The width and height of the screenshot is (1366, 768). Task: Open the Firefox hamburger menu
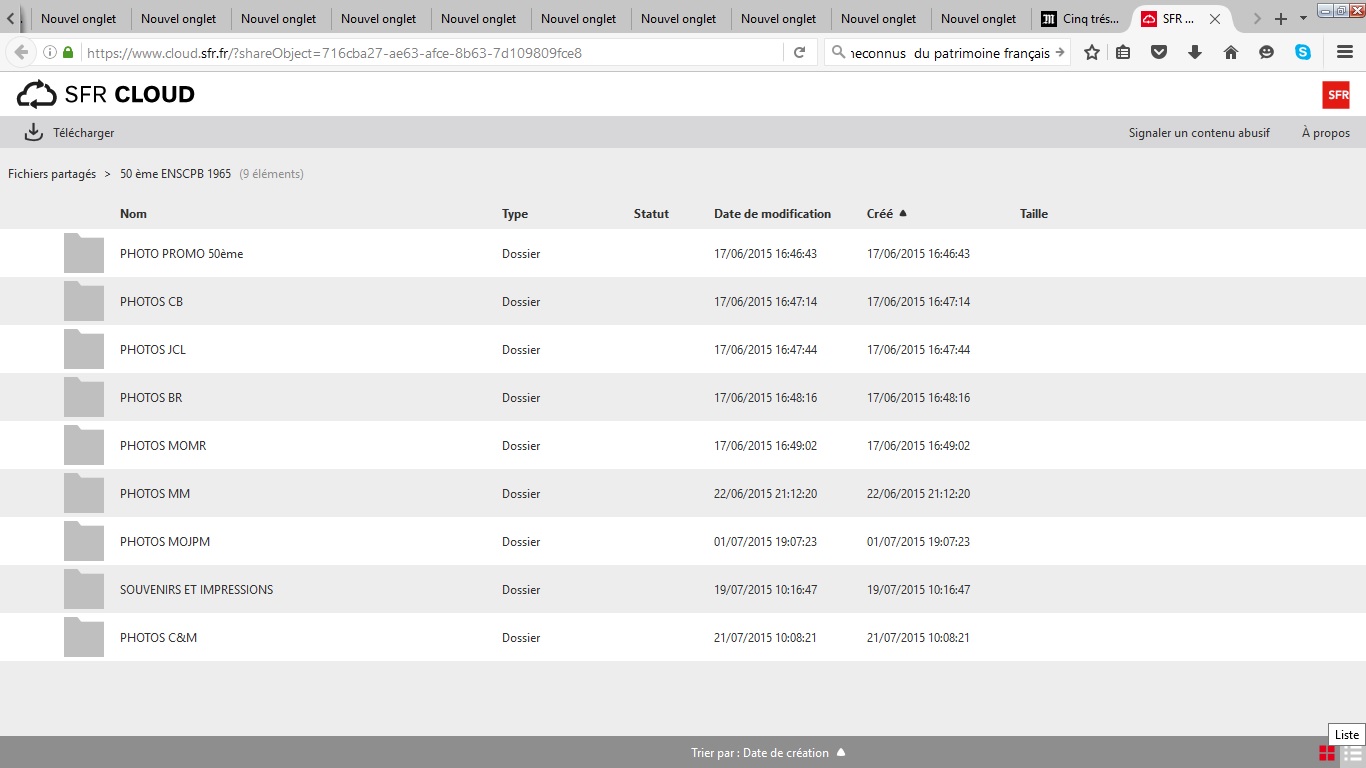pos(1345,53)
